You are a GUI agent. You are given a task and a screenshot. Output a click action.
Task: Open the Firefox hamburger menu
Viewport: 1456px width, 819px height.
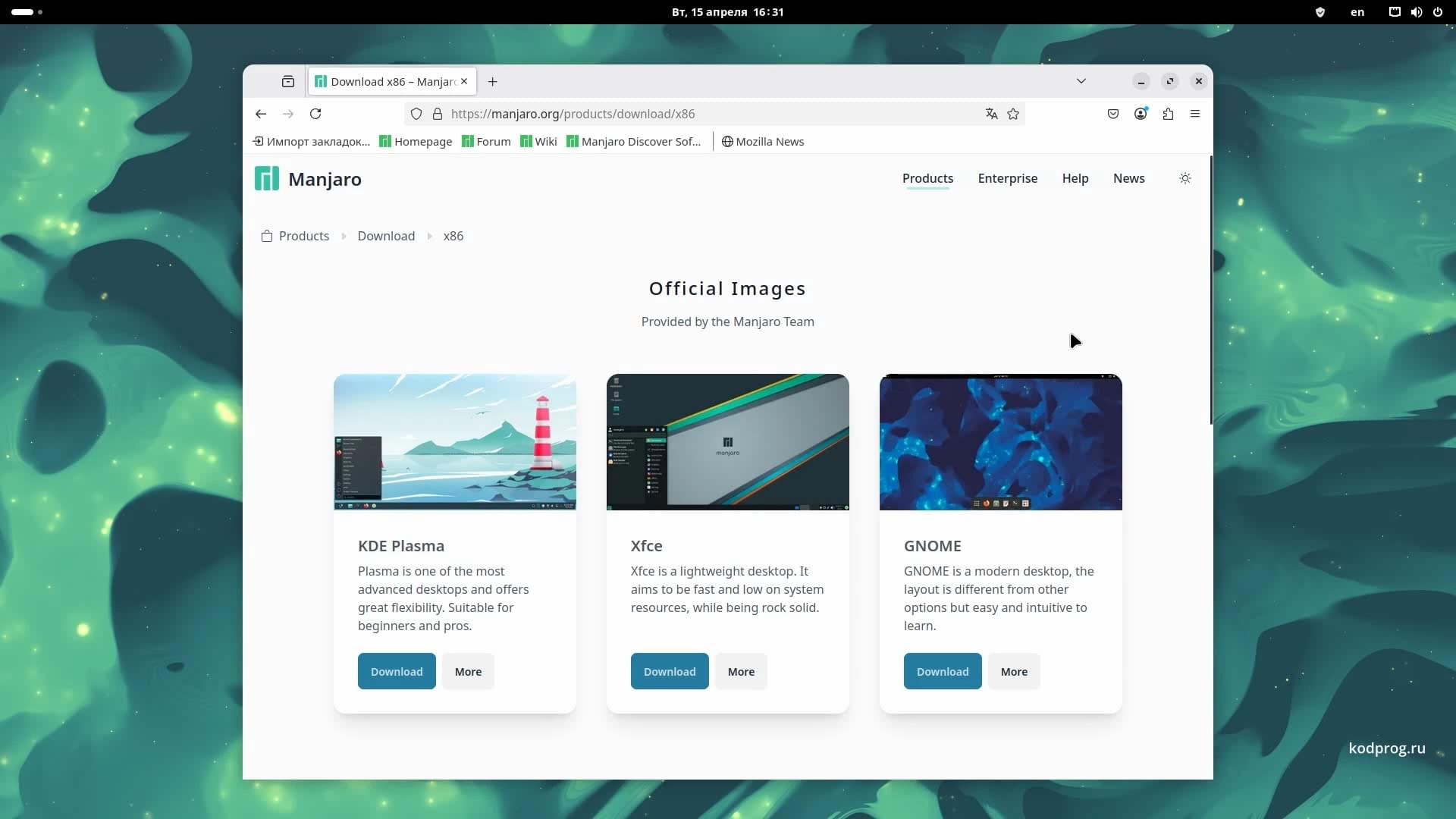1195,114
